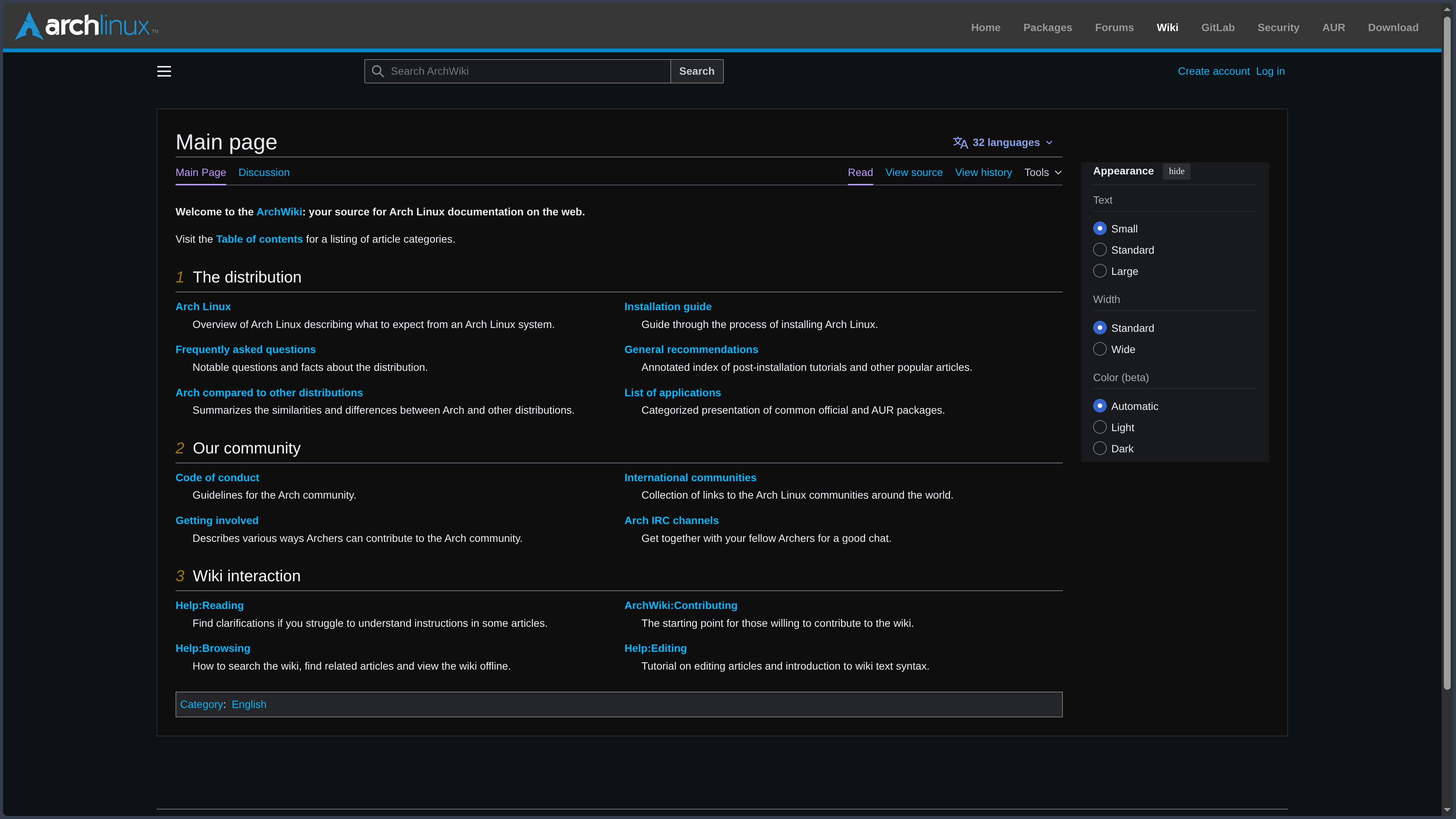Expand the 32 languages dropdown
Image resolution: width=1456 pixels, height=819 pixels.
pyautogui.click(x=1003, y=143)
